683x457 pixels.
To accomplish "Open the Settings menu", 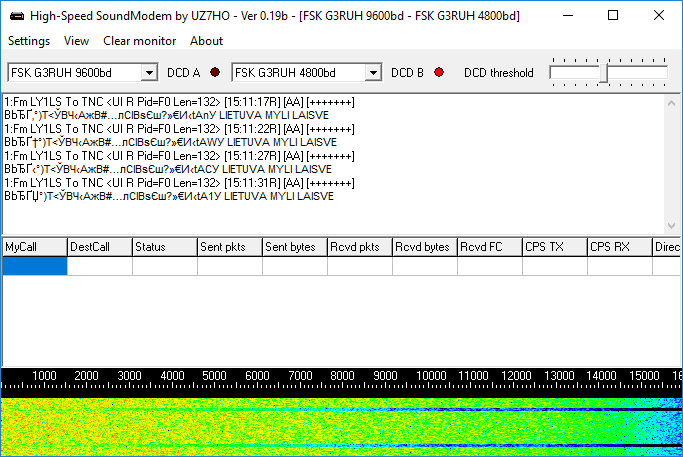I will pos(29,41).
